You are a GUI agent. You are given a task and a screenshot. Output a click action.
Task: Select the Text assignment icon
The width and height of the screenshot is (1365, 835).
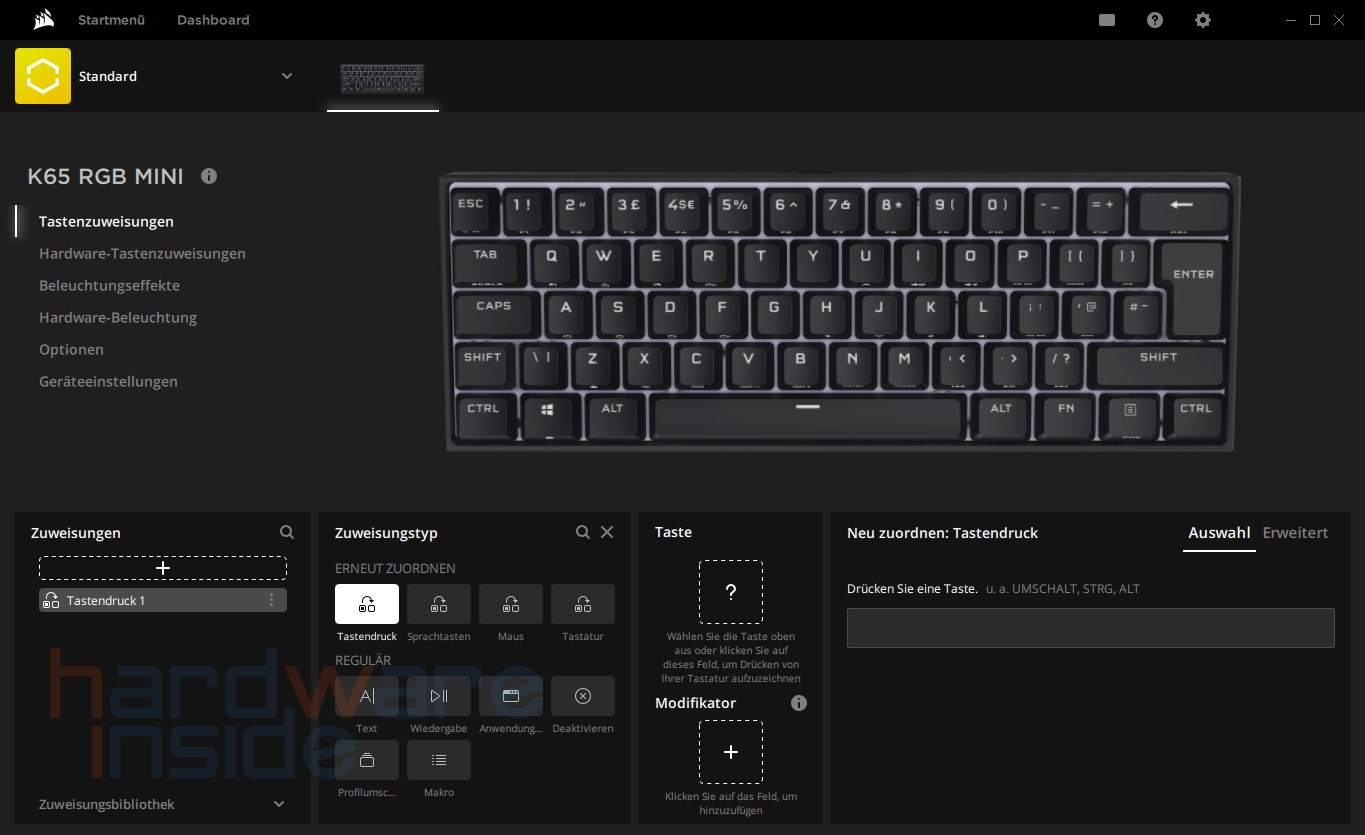click(x=366, y=695)
